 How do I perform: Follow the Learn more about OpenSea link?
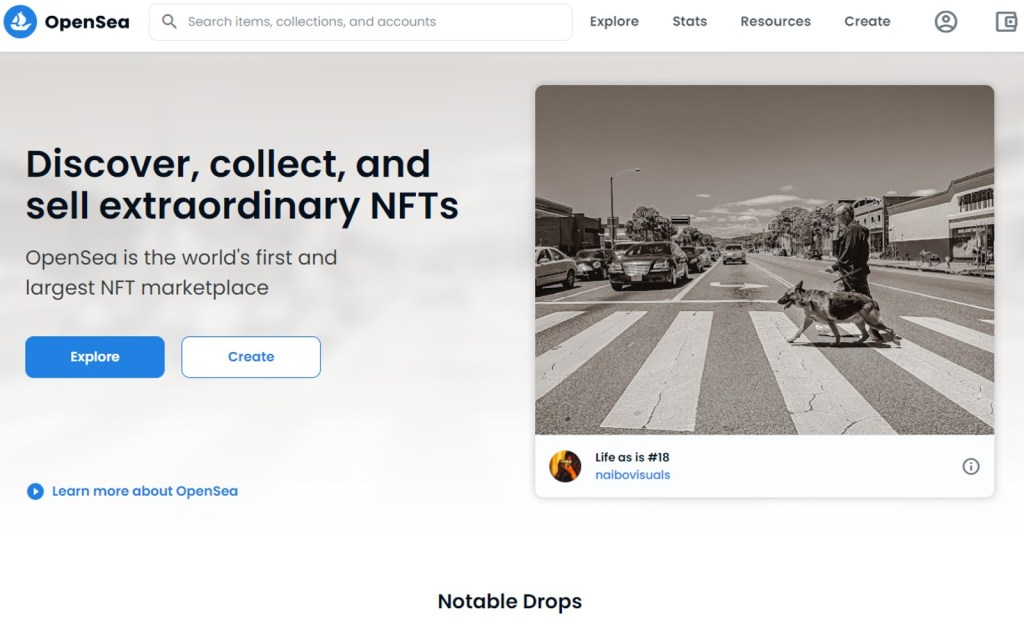coord(143,491)
